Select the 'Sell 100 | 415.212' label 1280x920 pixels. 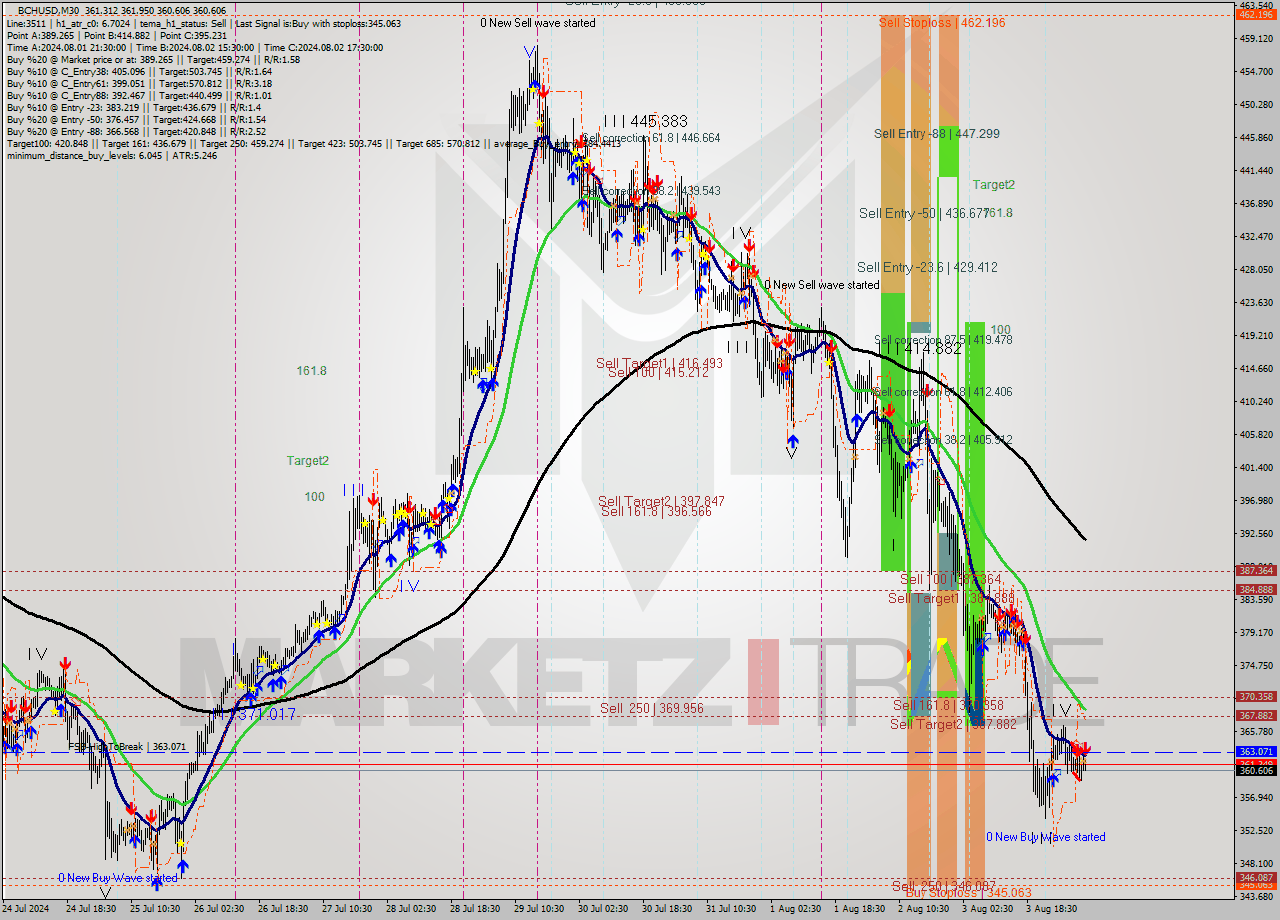(659, 372)
